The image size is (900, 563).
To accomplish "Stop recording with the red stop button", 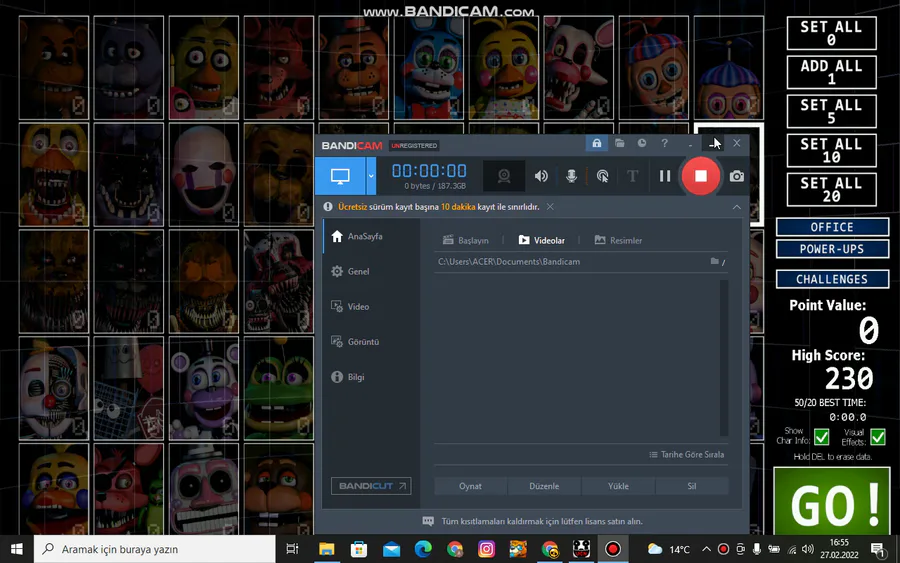I will (x=701, y=176).
